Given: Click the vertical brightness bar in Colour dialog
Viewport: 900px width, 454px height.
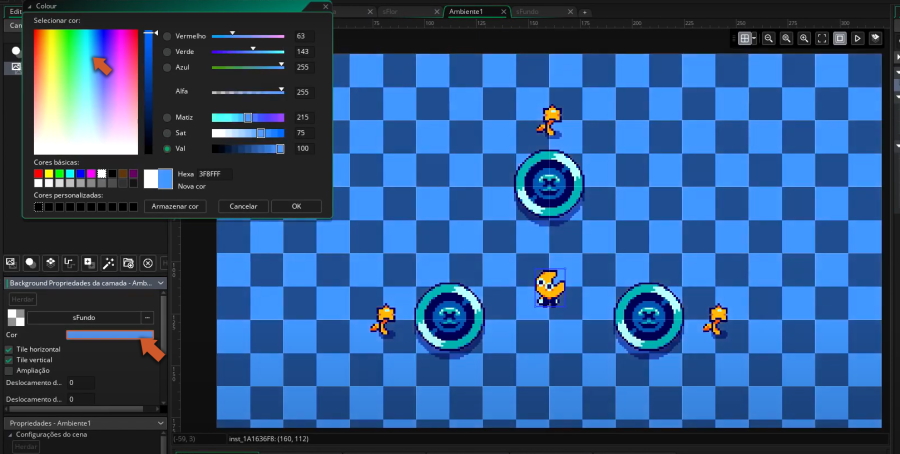Looking at the screenshot, I should pos(149,92).
